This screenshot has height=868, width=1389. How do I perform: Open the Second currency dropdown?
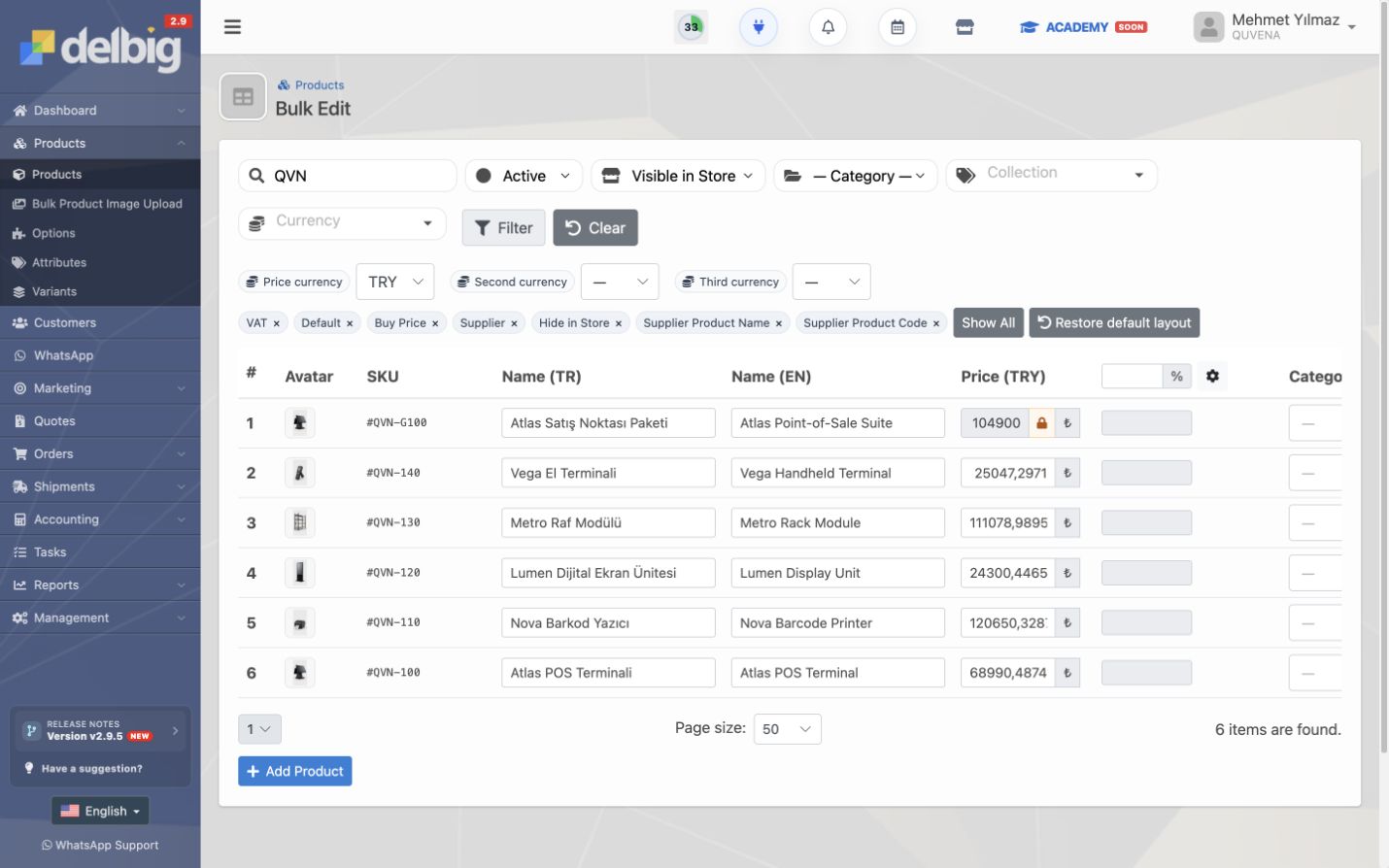(x=620, y=282)
